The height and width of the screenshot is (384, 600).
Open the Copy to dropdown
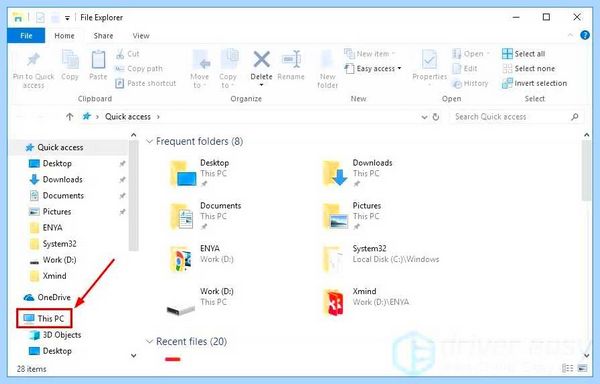point(228,70)
